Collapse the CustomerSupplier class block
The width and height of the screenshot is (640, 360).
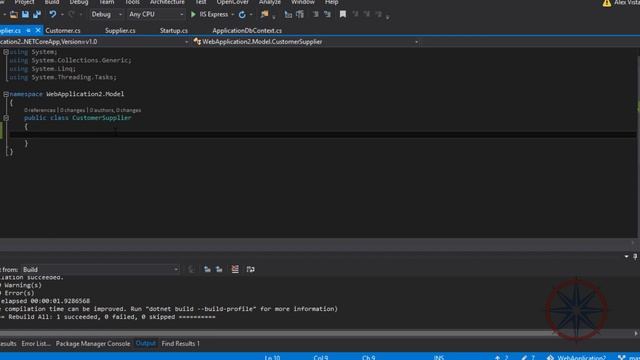click(x=6, y=118)
